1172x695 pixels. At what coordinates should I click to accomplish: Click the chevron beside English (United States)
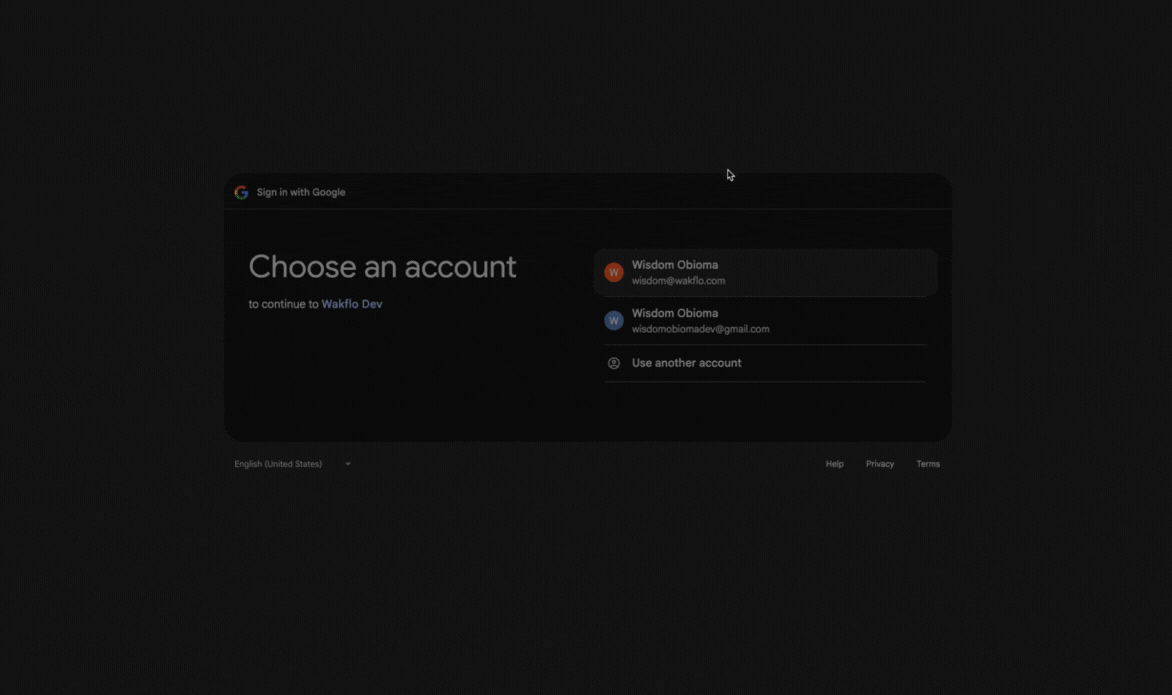pos(347,463)
